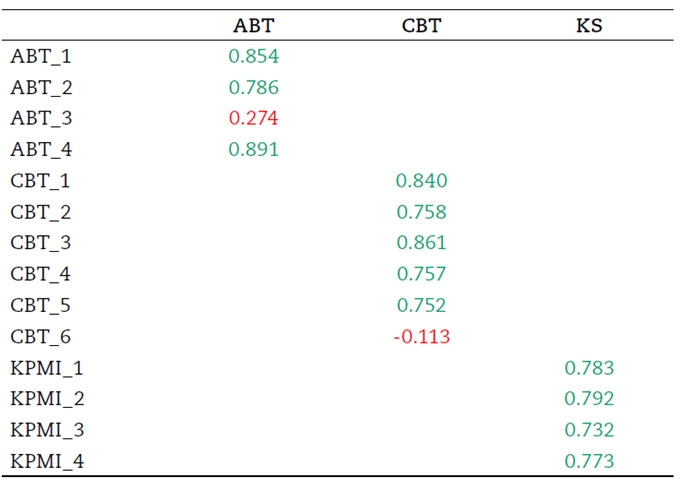Select the ABT_1 row label
The width and height of the screenshot is (680, 490).
41,57
